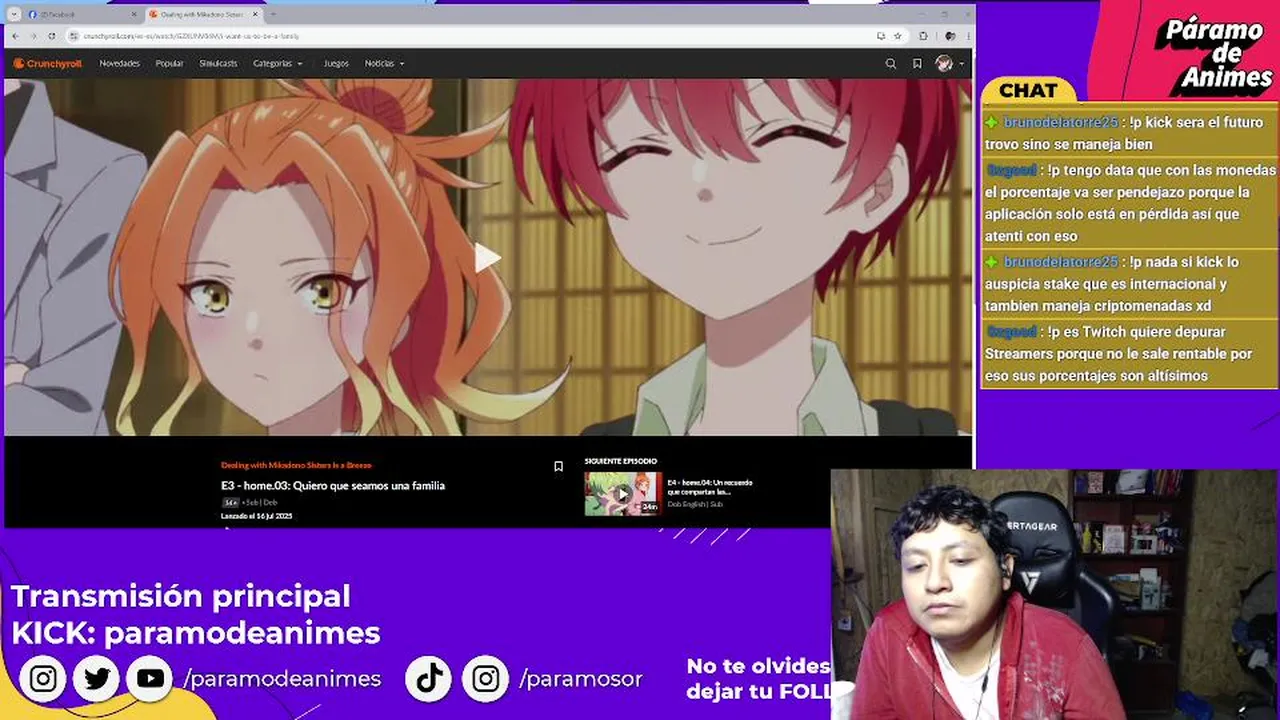This screenshot has height=720, width=1280.
Task: Click the YouTube icon in overlay
Action: (x=150, y=679)
